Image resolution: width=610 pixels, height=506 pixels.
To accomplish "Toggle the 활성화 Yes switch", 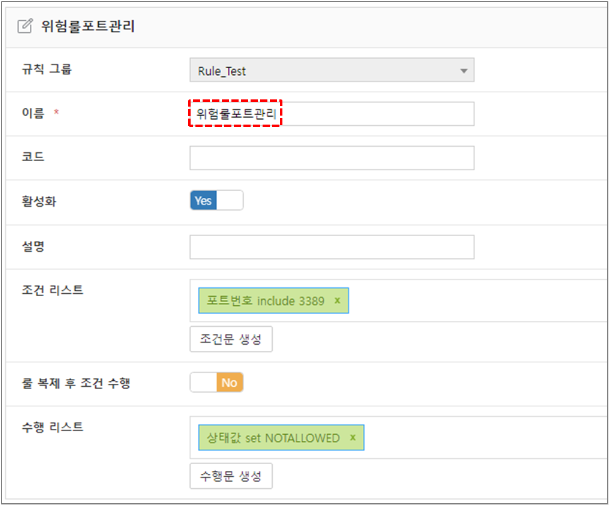I will pyautogui.click(x=217, y=200).
